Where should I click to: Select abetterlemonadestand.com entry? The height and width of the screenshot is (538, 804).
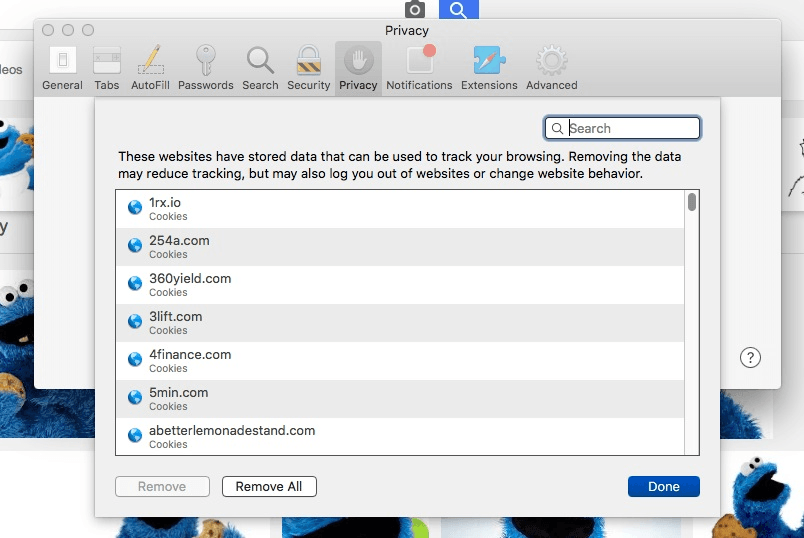(x=400, y=437)
